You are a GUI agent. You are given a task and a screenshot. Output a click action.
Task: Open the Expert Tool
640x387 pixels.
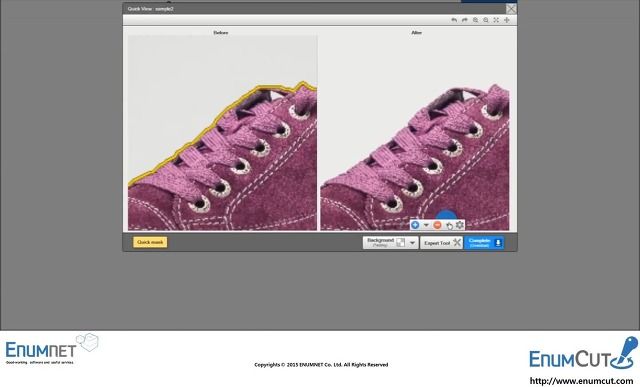point(441,243)
